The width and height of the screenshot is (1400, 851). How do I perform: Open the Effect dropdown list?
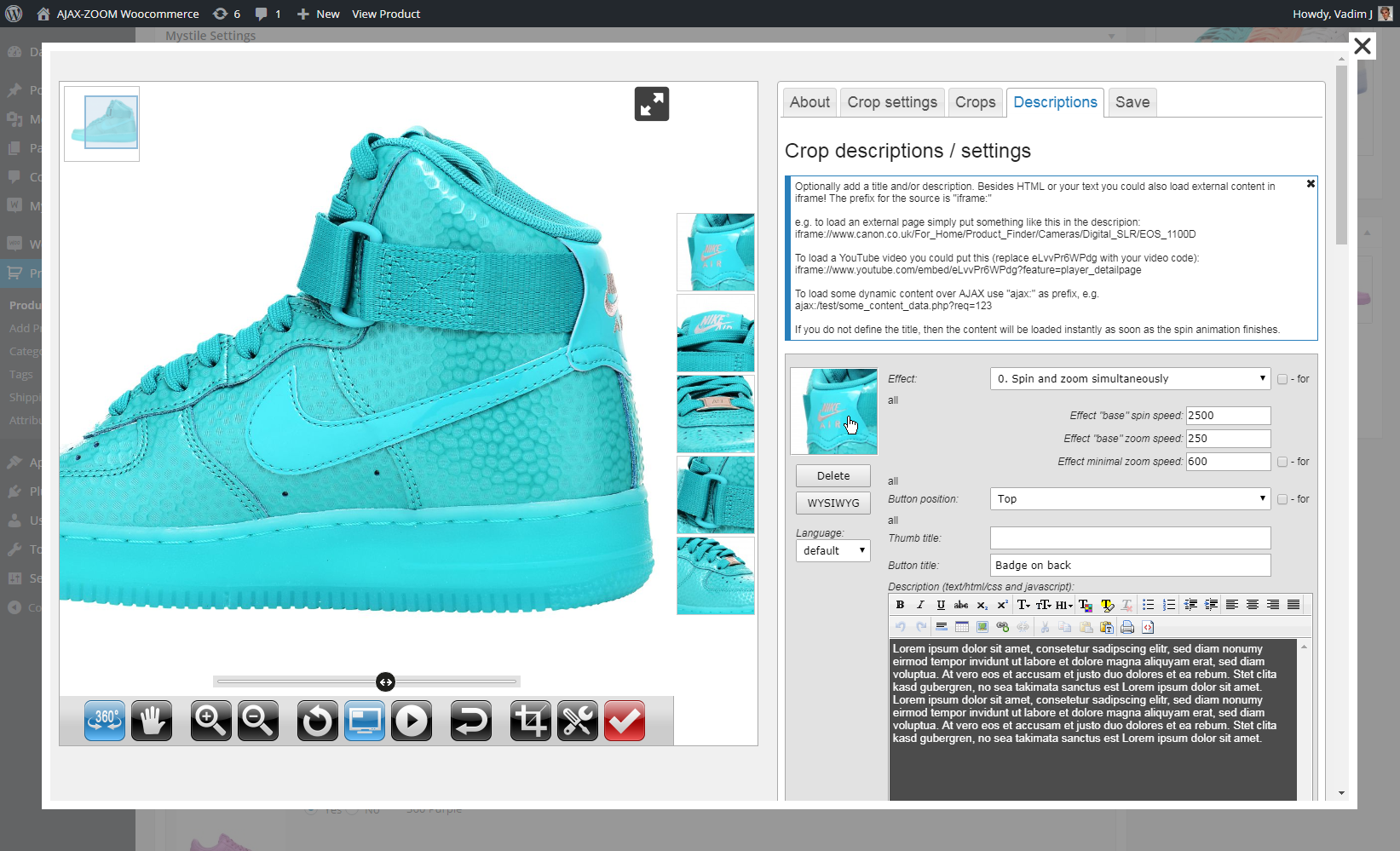(x=1130, y=379)
